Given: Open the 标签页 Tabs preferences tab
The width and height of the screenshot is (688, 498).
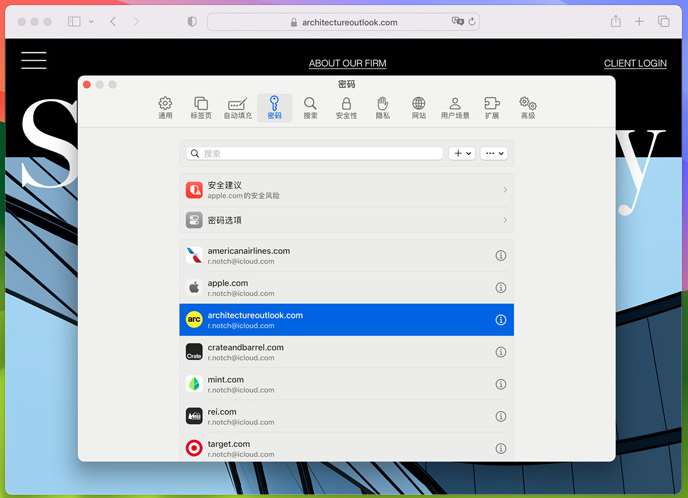Looking at the screenshot, I should (201, 108).
